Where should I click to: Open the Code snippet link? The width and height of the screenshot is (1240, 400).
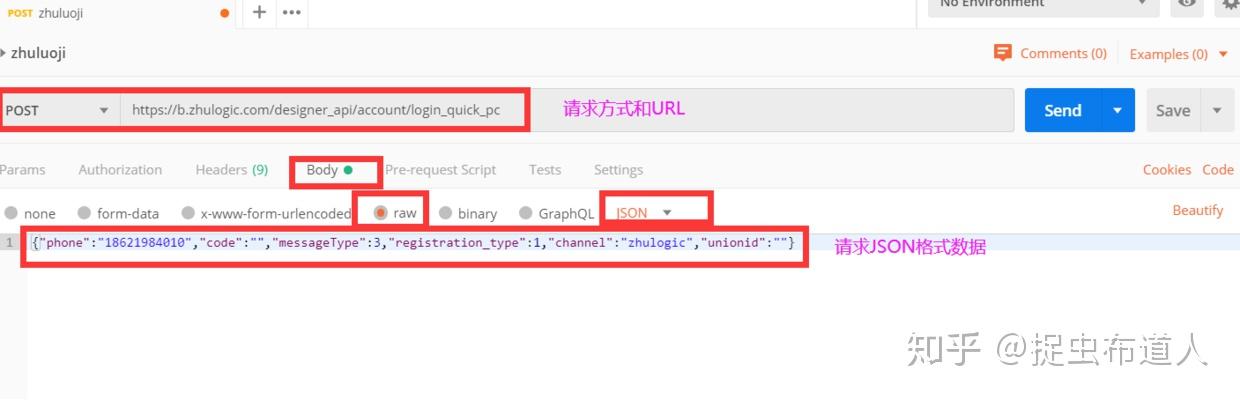point(1218,169)
